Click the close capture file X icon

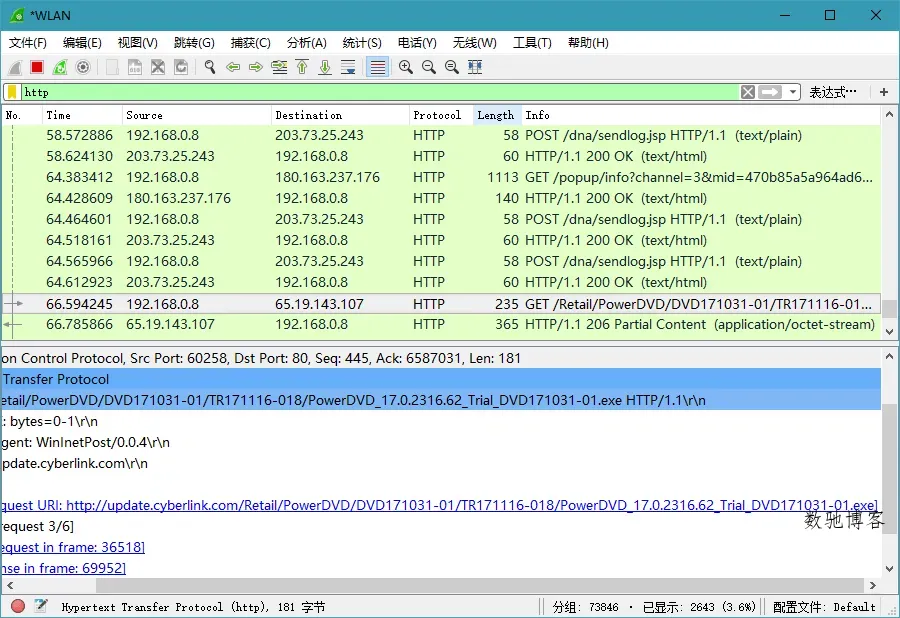[x=158, y=67]
